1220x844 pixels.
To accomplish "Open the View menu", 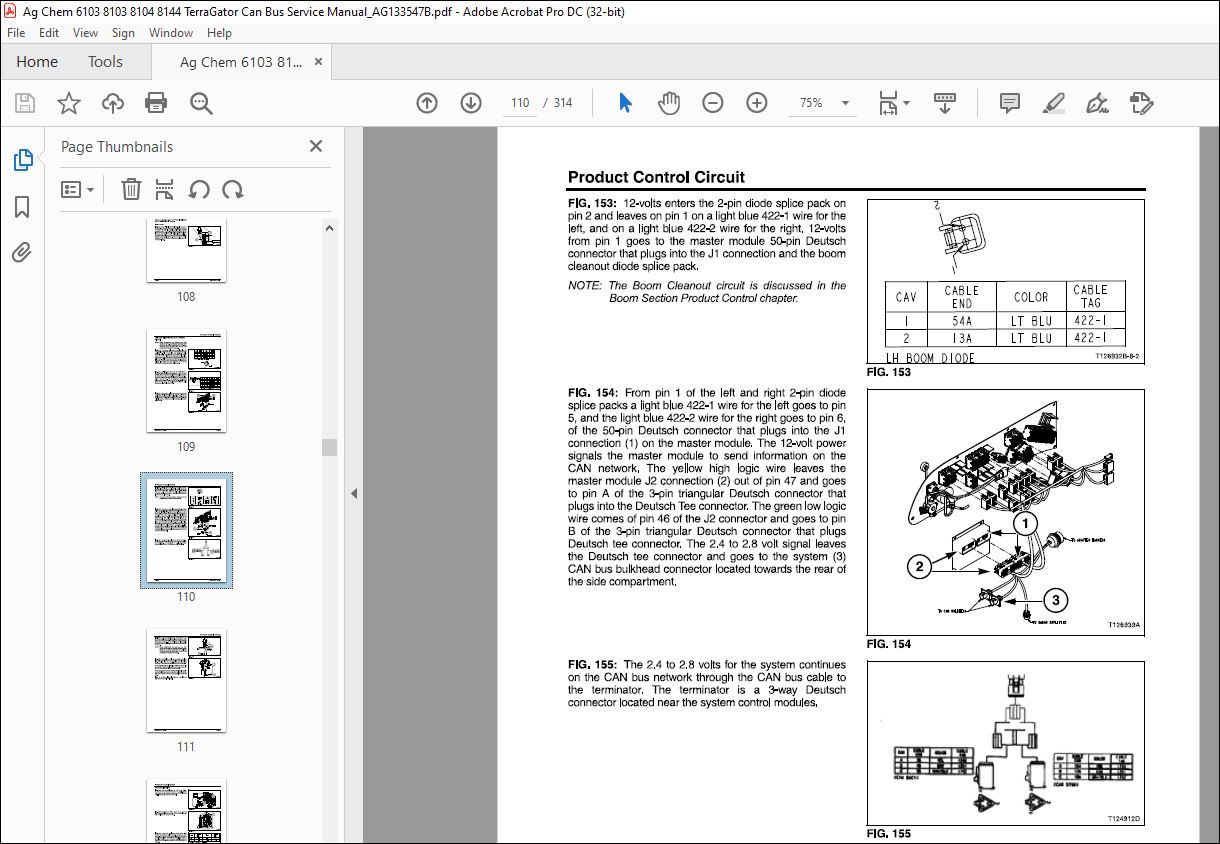I will pyautogui.click(x=86, y=33).
